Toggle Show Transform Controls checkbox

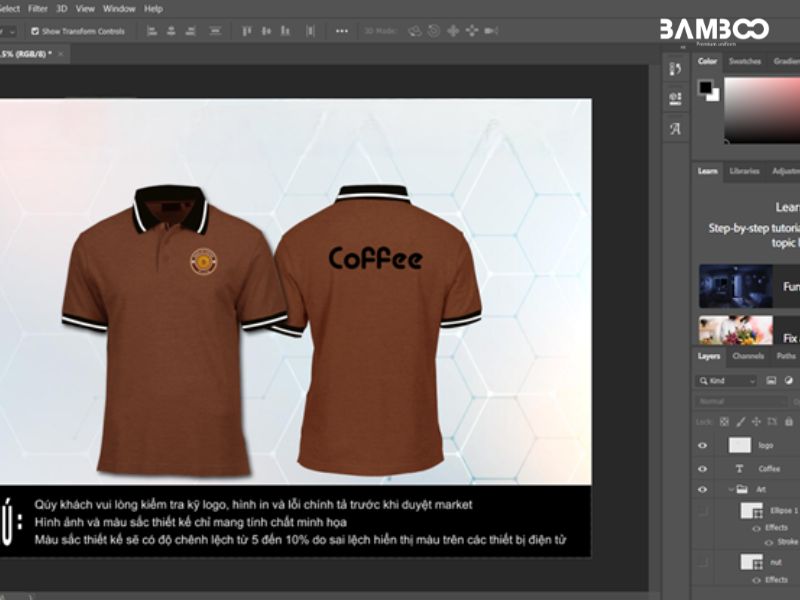36,31
